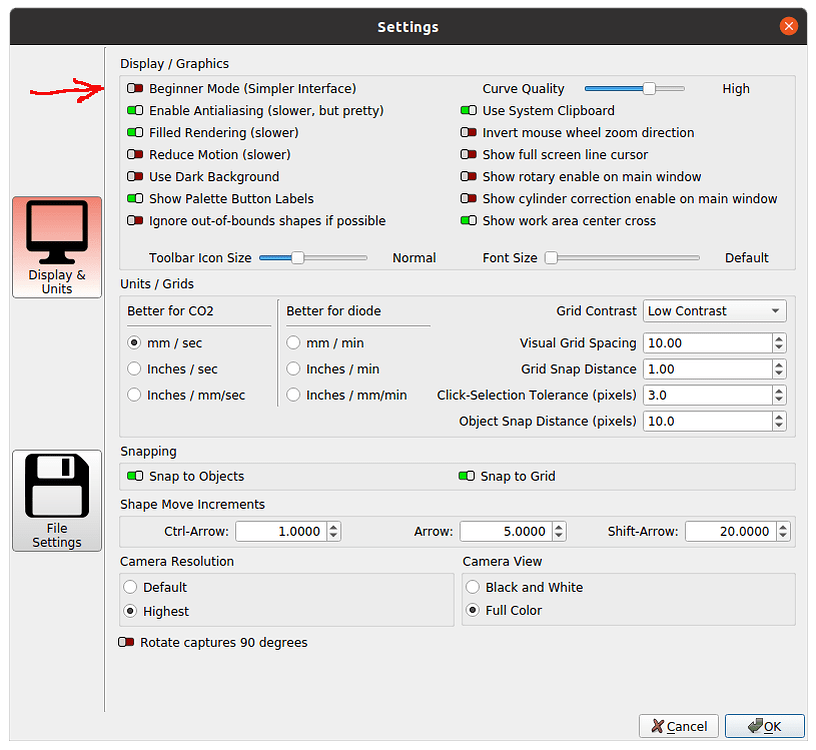This screenshot has height=750, width=816.
Task: Increase Shift-Arrow increment with up arrow
Action: tap(783, 527)
